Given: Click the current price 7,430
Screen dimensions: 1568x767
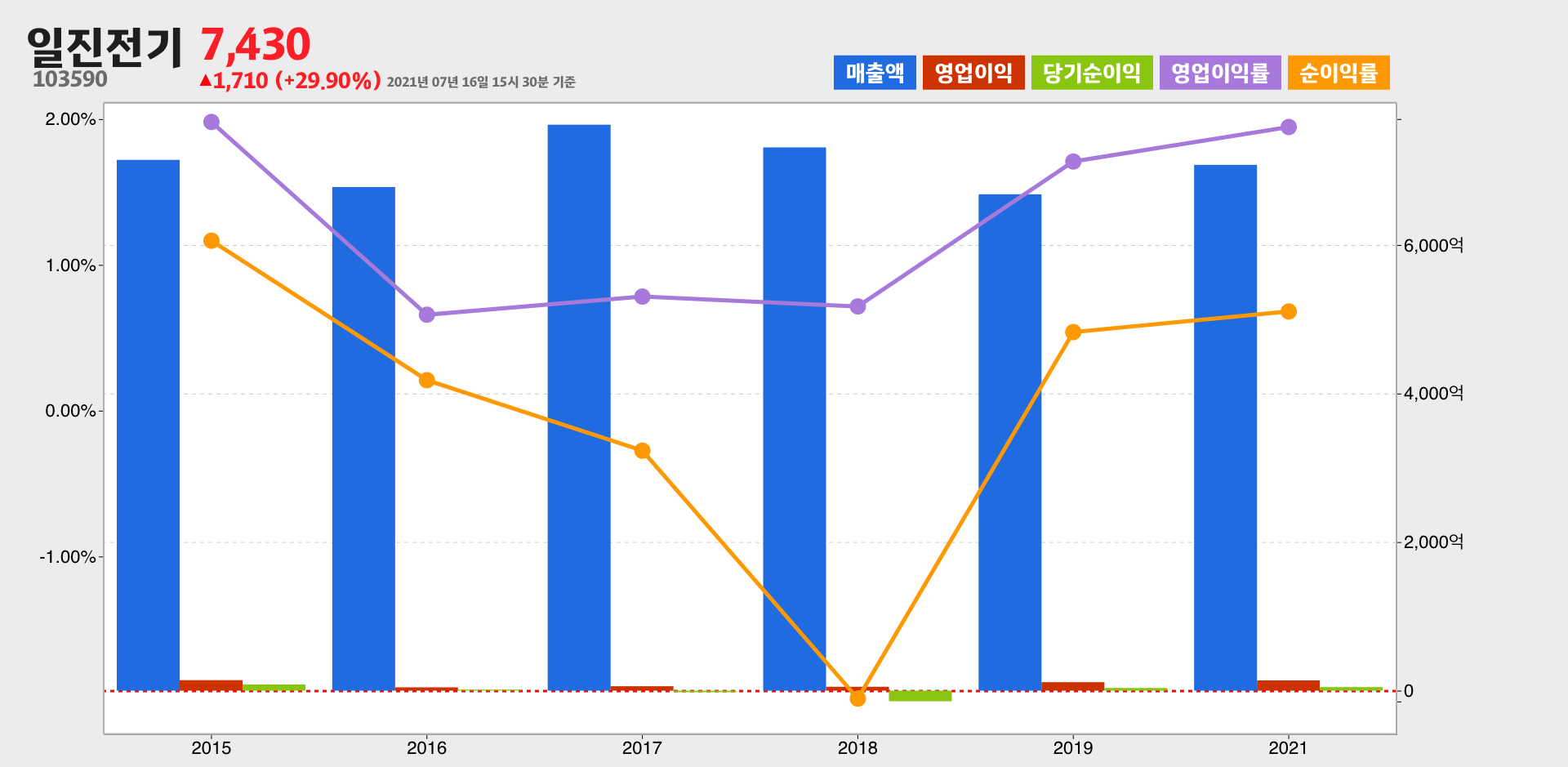Looking at the screenshot, I should coord(256,44).
